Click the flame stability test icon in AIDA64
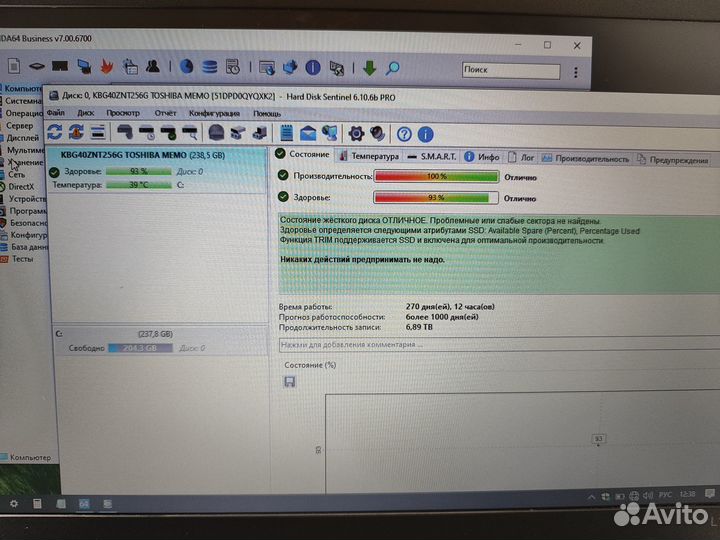Screen dimensions: 720x540 [107, 67]
